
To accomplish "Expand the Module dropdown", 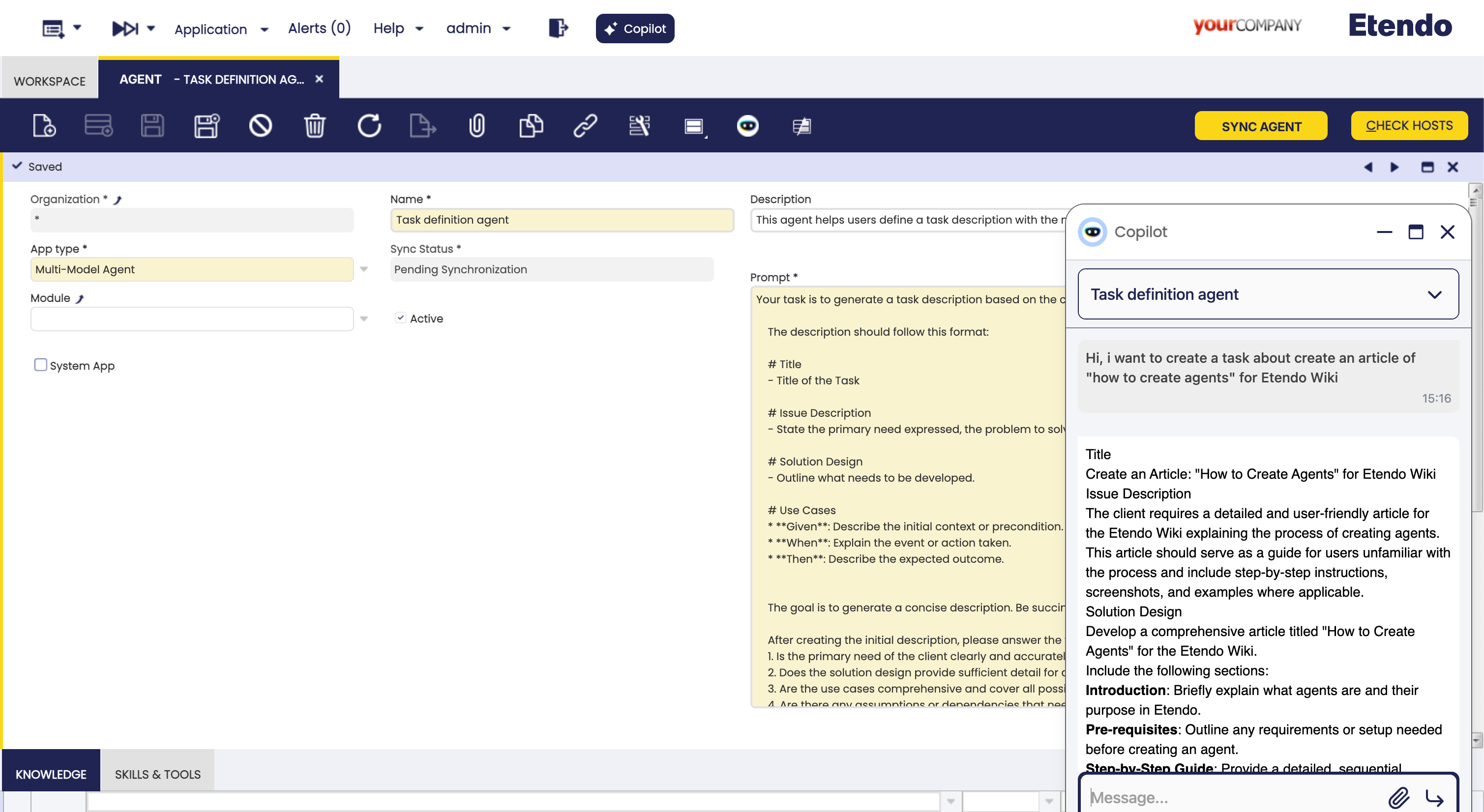I will (363, 319).
